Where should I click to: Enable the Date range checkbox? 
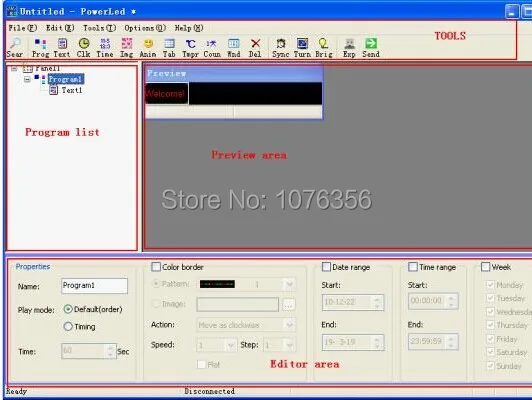tap(326, 267)
